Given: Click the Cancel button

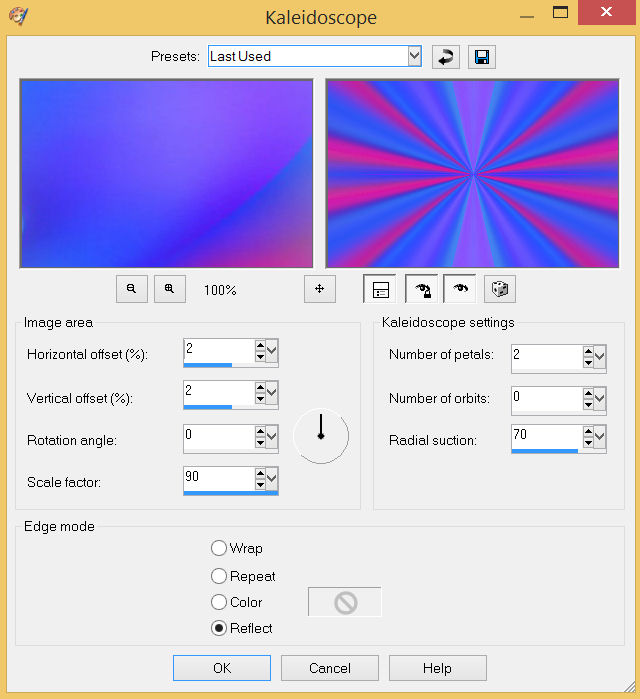Looking at the screenshot, I should click(329, 668).
